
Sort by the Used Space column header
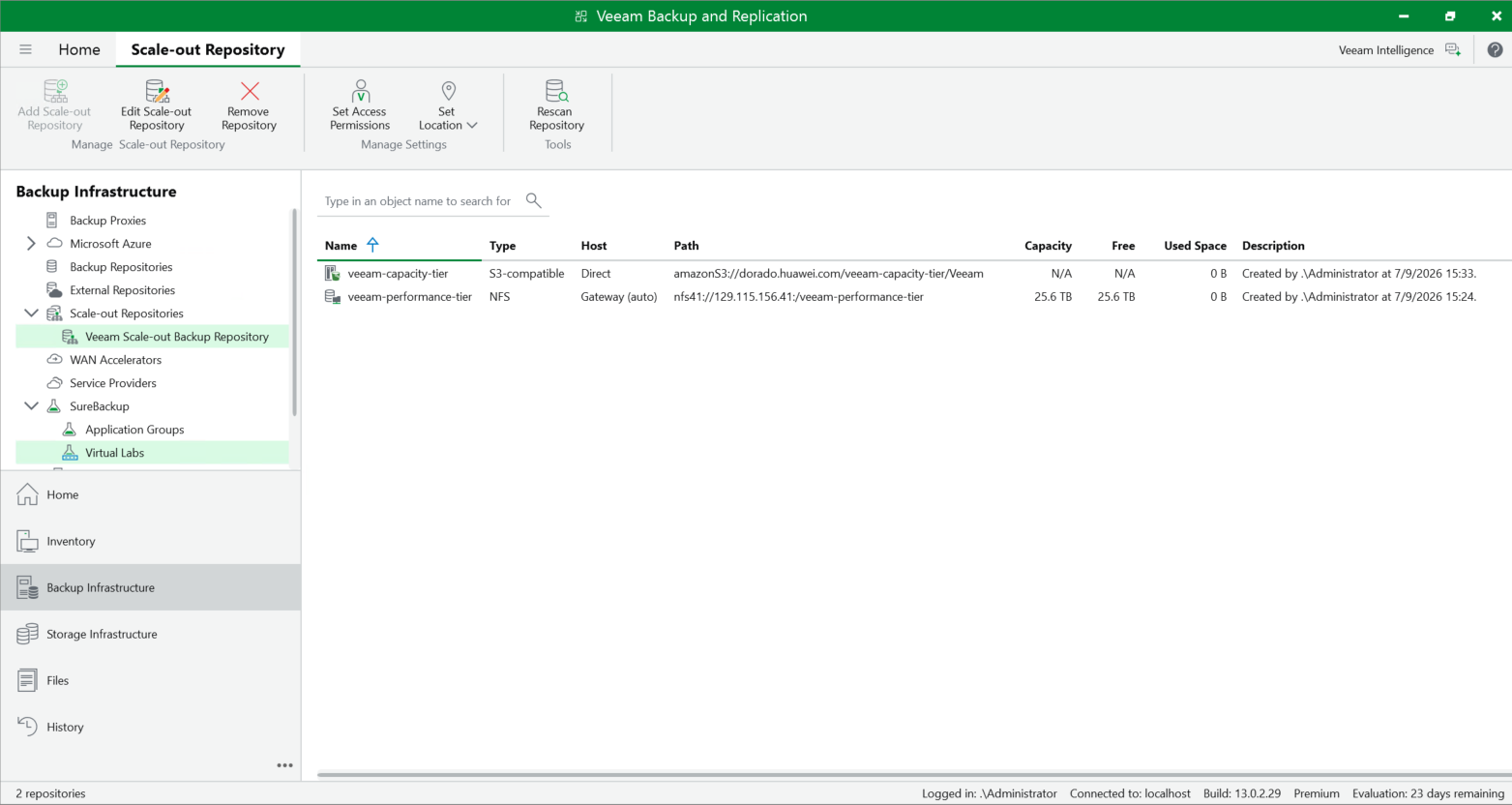point(1195,246)
